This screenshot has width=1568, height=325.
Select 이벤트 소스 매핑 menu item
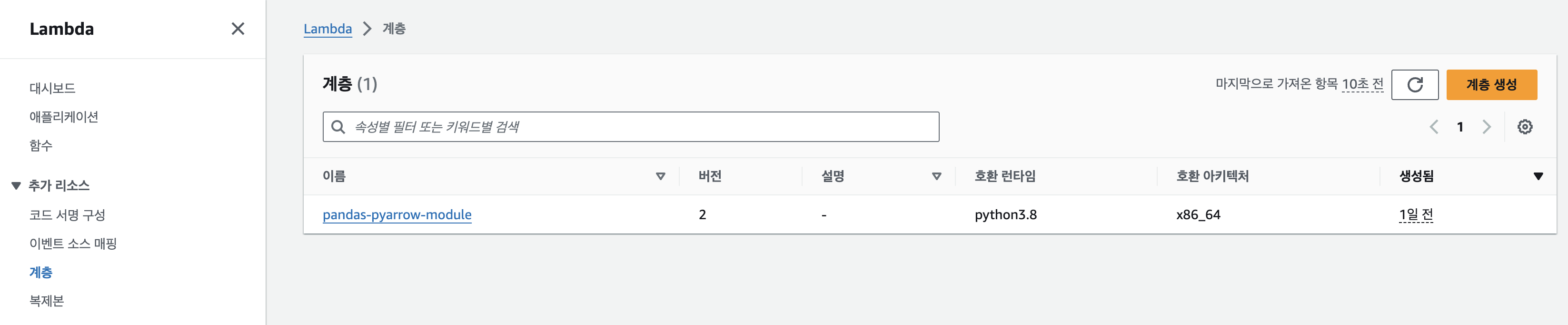pos(73,244)
